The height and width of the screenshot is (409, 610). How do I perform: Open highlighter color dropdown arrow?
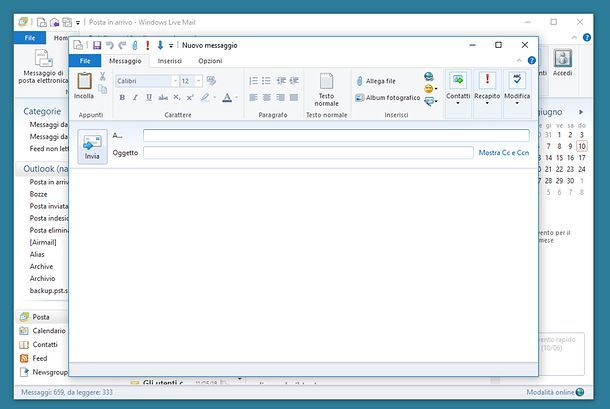tap(214, 97)
